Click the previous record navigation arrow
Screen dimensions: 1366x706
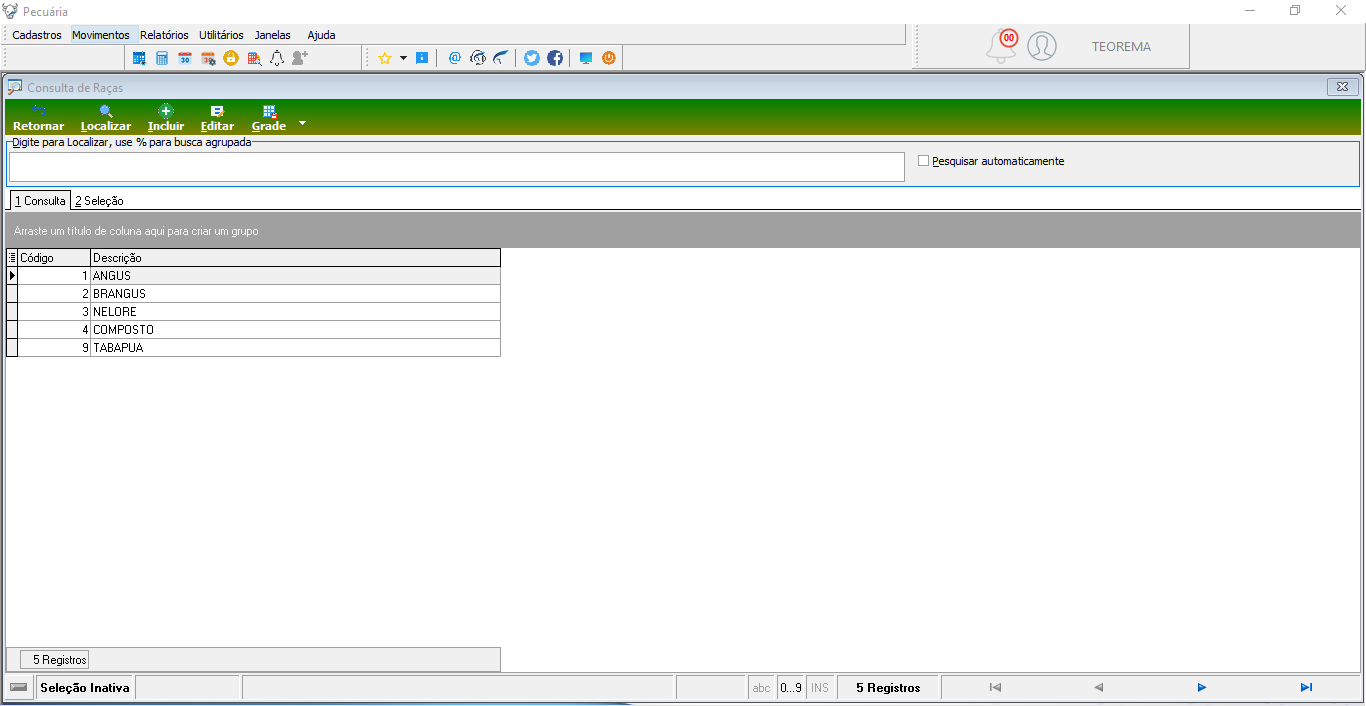(1098, 687)
